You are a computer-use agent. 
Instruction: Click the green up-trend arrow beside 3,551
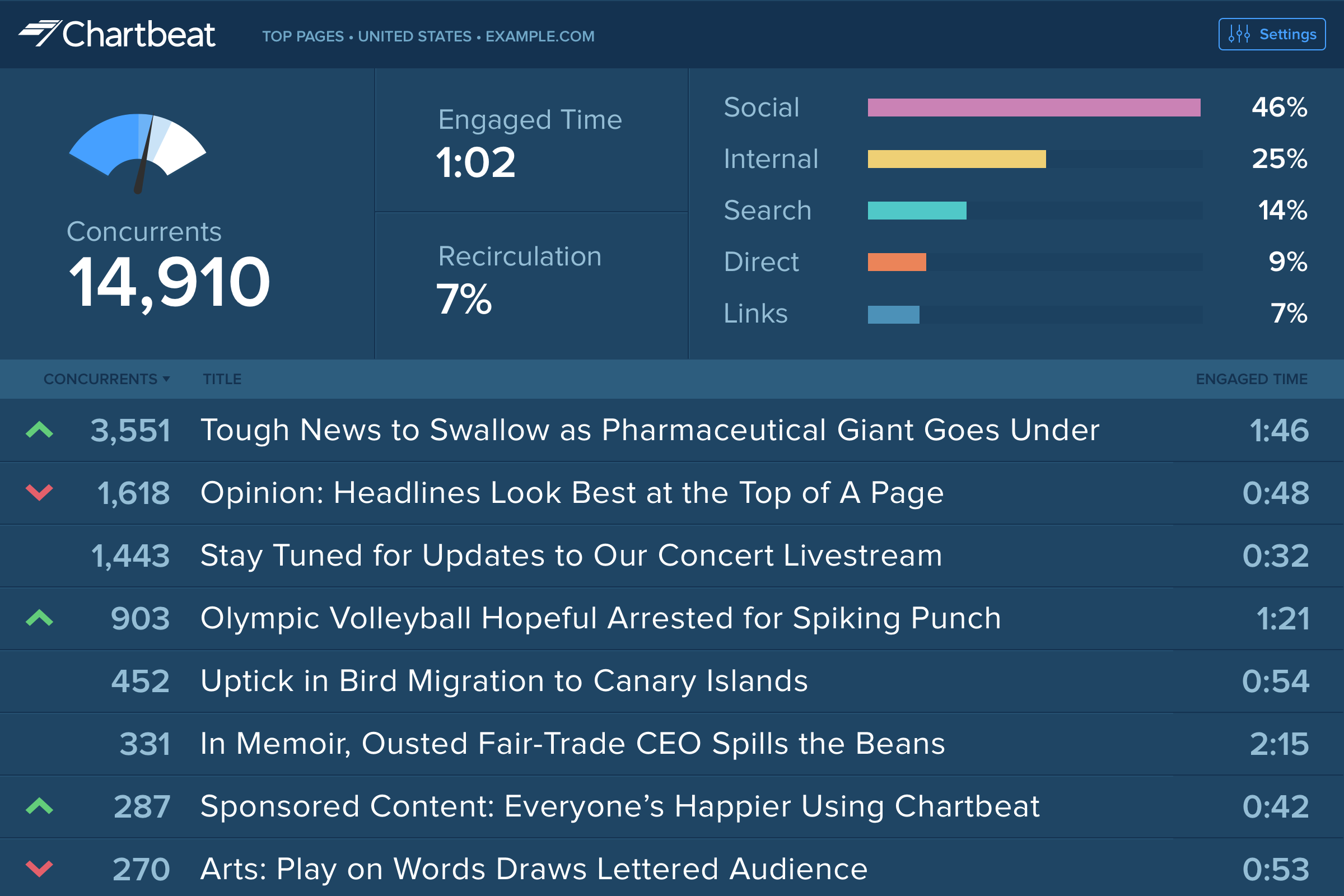39,430
